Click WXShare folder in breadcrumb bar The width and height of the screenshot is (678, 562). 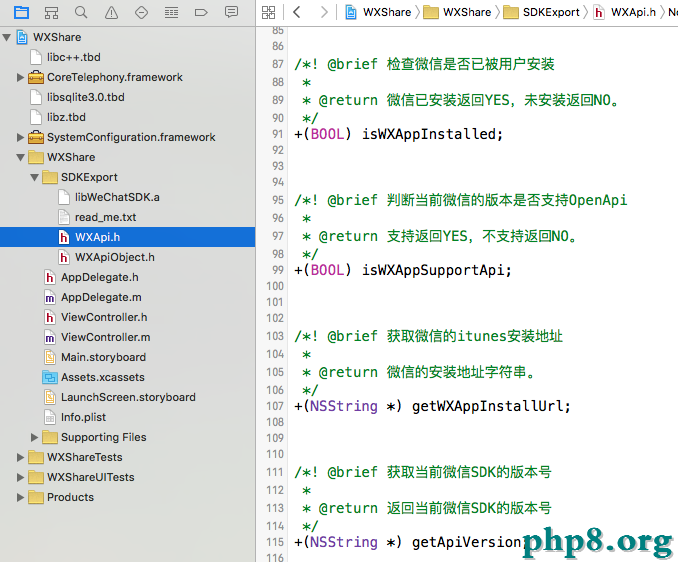point(457,12)
